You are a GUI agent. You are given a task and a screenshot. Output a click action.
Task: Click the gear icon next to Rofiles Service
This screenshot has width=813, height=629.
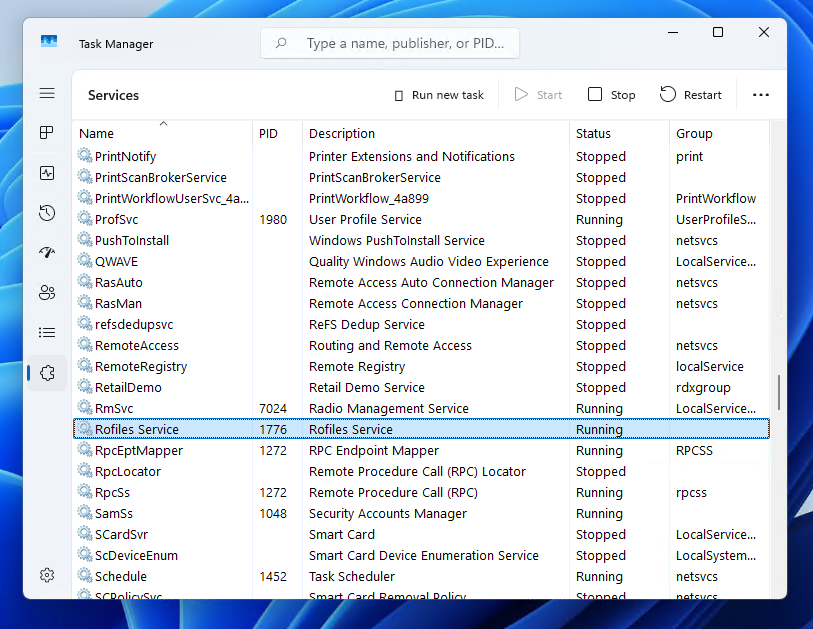pyautogui.click(x=85, y=428)
